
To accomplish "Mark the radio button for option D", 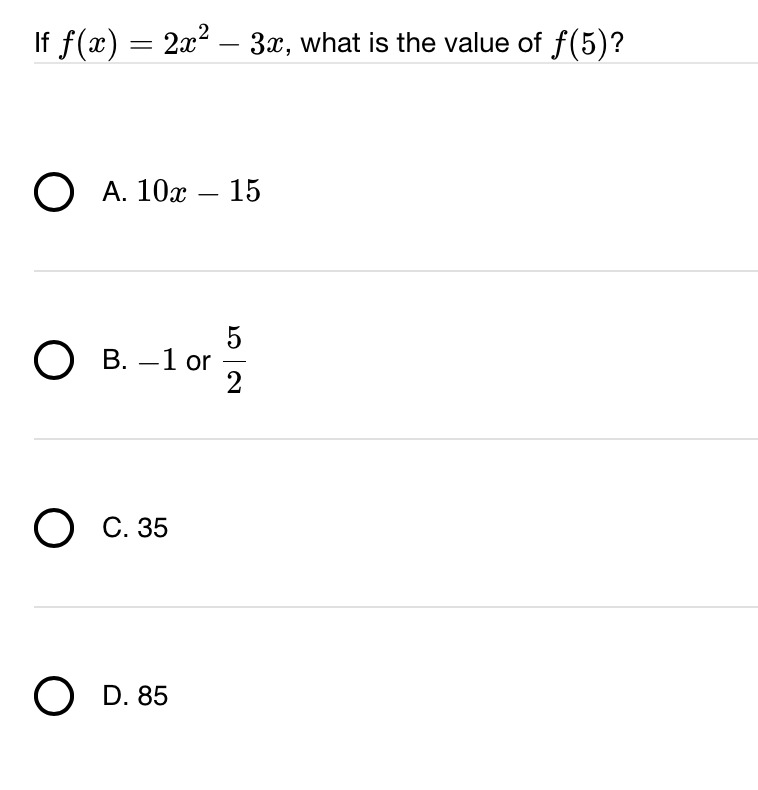I will coord(54,696).
